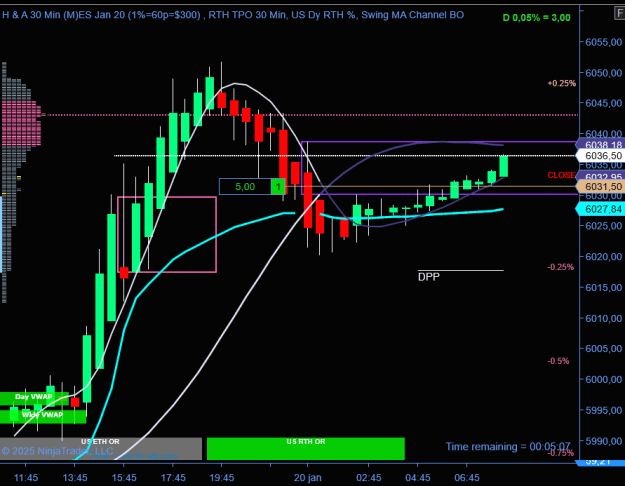
Task: Click the 19:45 time axis label
Action: pyautogui.click(x=222, y=478)
